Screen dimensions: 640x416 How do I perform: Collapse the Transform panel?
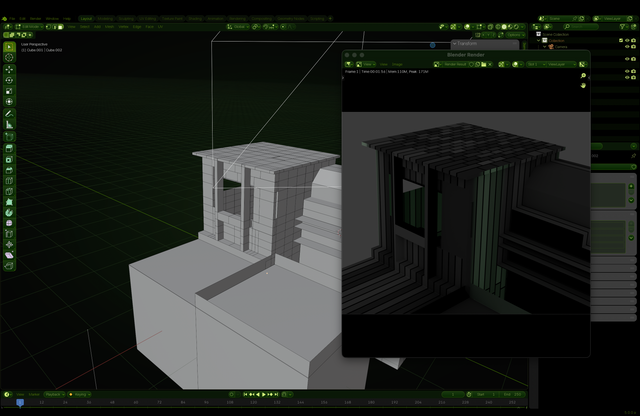pyautogui.click(x=454, y=43)
